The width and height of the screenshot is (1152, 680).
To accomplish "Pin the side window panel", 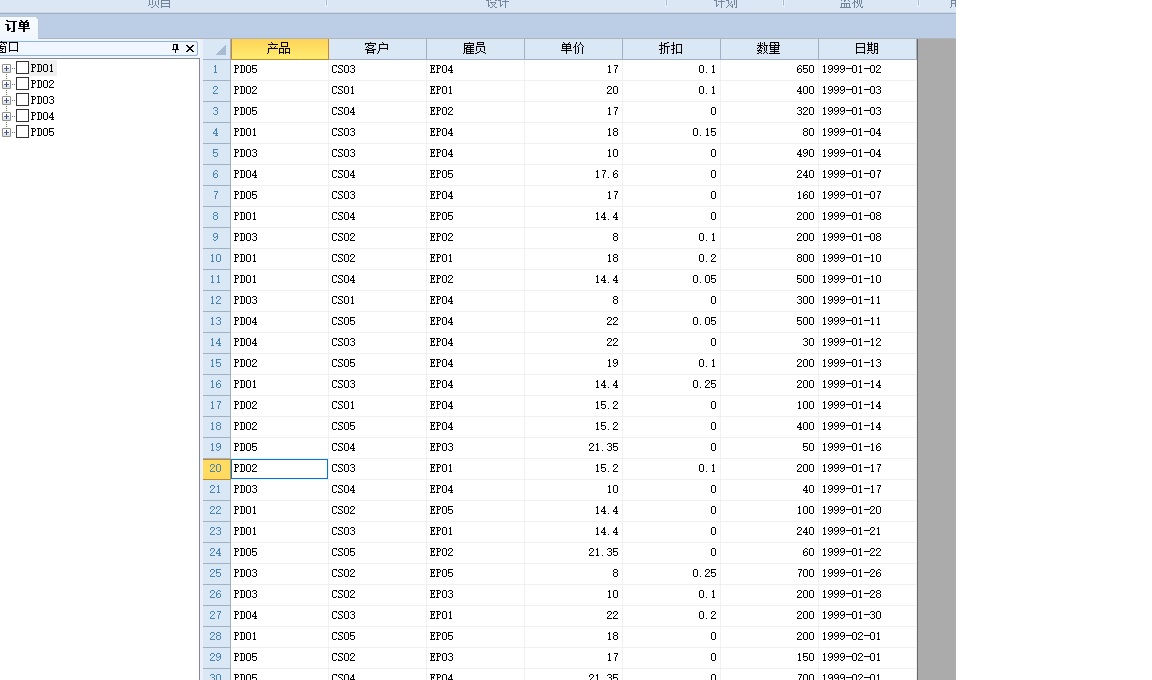I will pos(175,48).
